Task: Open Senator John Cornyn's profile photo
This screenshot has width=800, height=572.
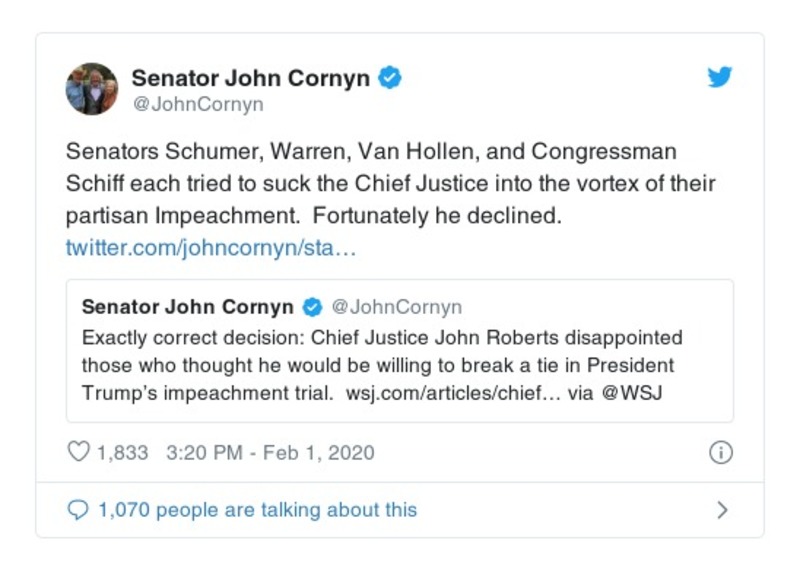Action: pyautogui.click(x=92, y=89)
